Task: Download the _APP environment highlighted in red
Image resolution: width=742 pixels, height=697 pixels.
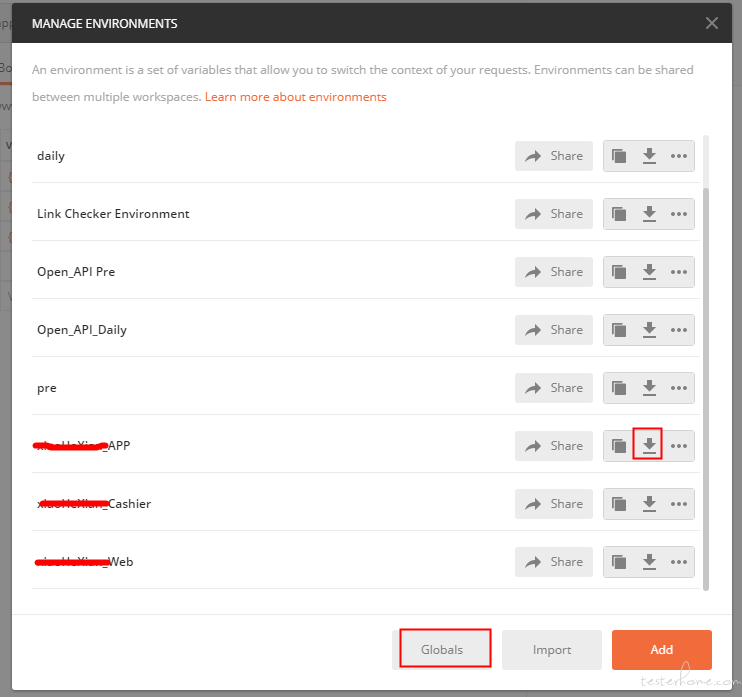Action: (649, 445)
